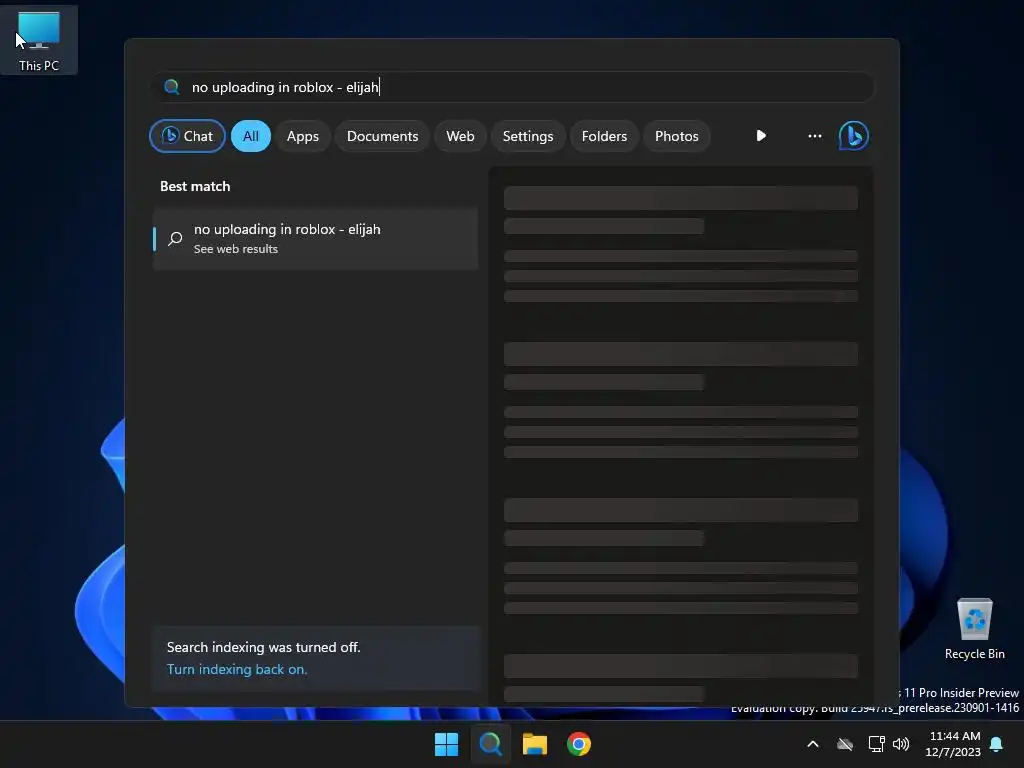
Task: Open the Bing Chat filter button
Action: (x=187, y=136)
